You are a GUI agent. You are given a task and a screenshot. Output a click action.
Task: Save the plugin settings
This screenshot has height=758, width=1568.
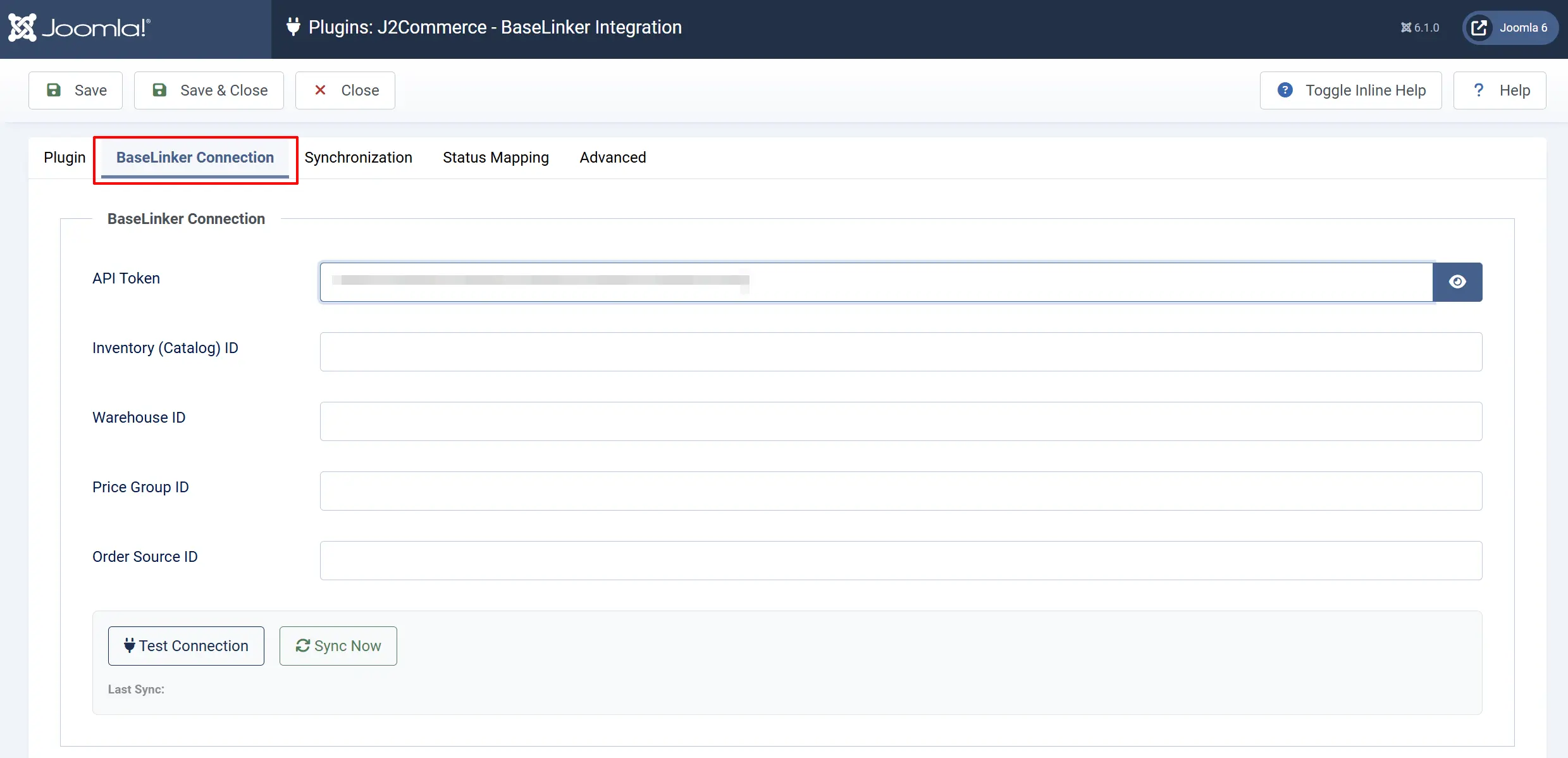tap(76, 90)
